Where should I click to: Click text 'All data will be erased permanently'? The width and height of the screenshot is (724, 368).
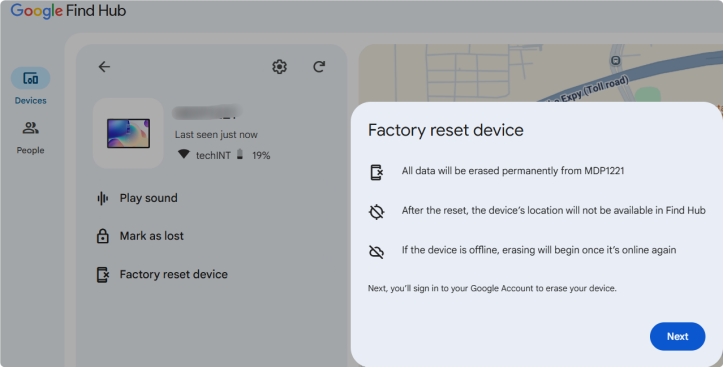[x=513, y=171]
